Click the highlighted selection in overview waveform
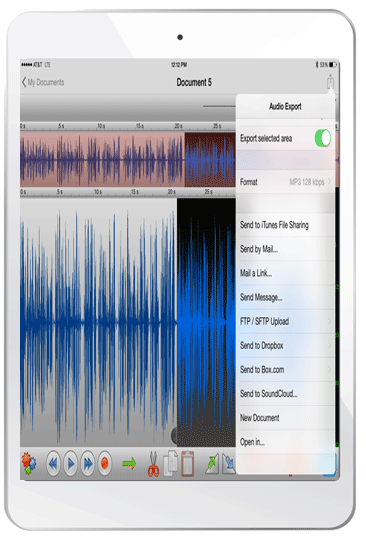 pyautogui.click(x=210, y=160)
